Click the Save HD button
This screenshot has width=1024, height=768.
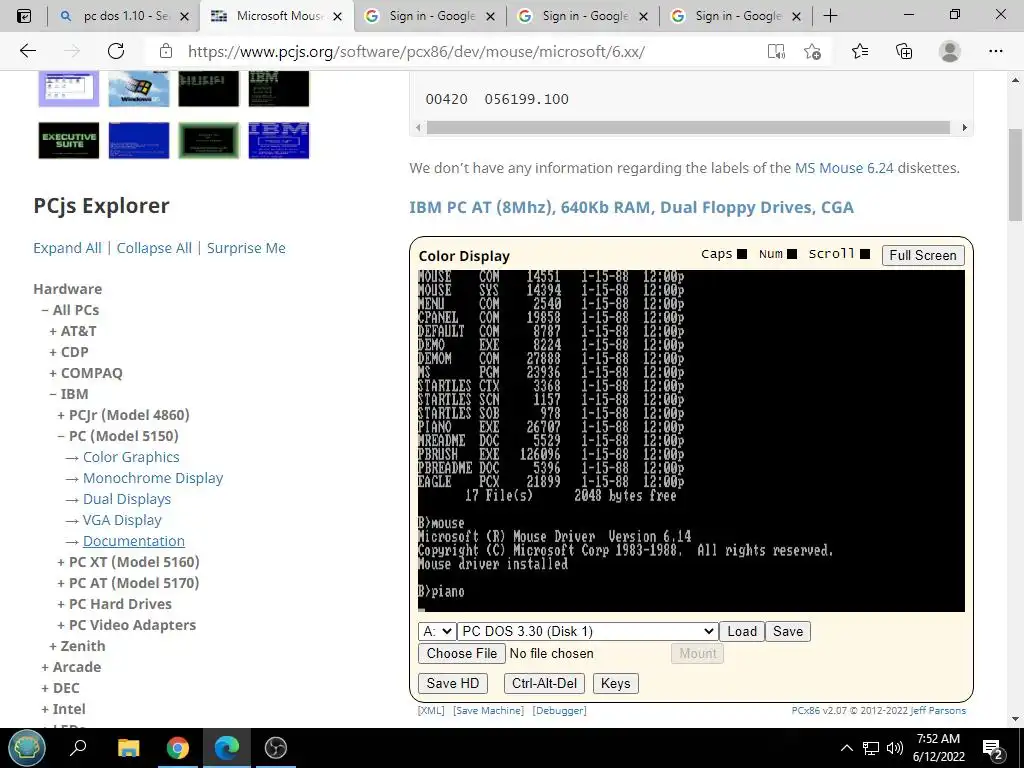tap(453, 683)
